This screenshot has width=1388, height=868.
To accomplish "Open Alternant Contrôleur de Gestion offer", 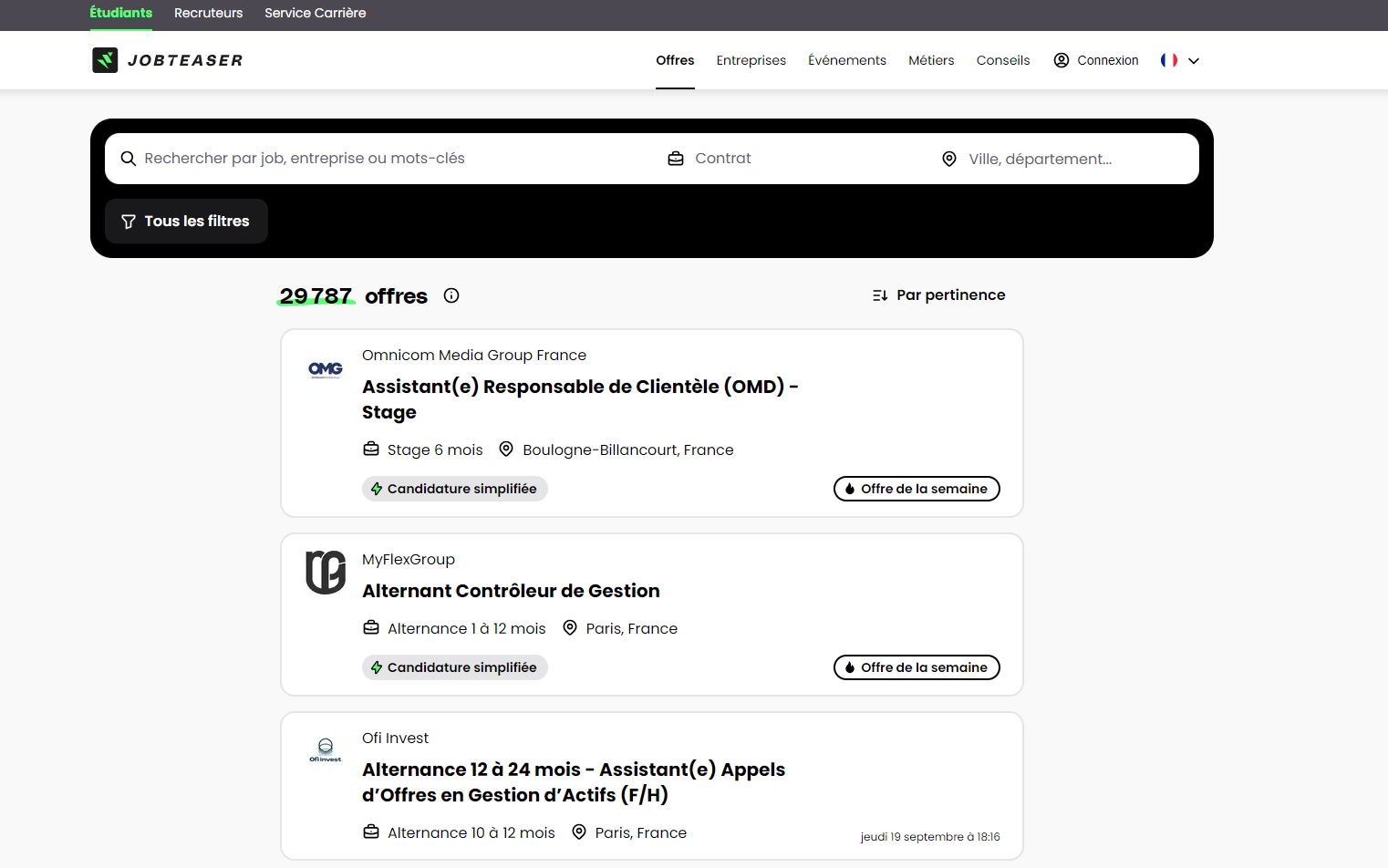I will pyautogui.click(x=511, y=591).
